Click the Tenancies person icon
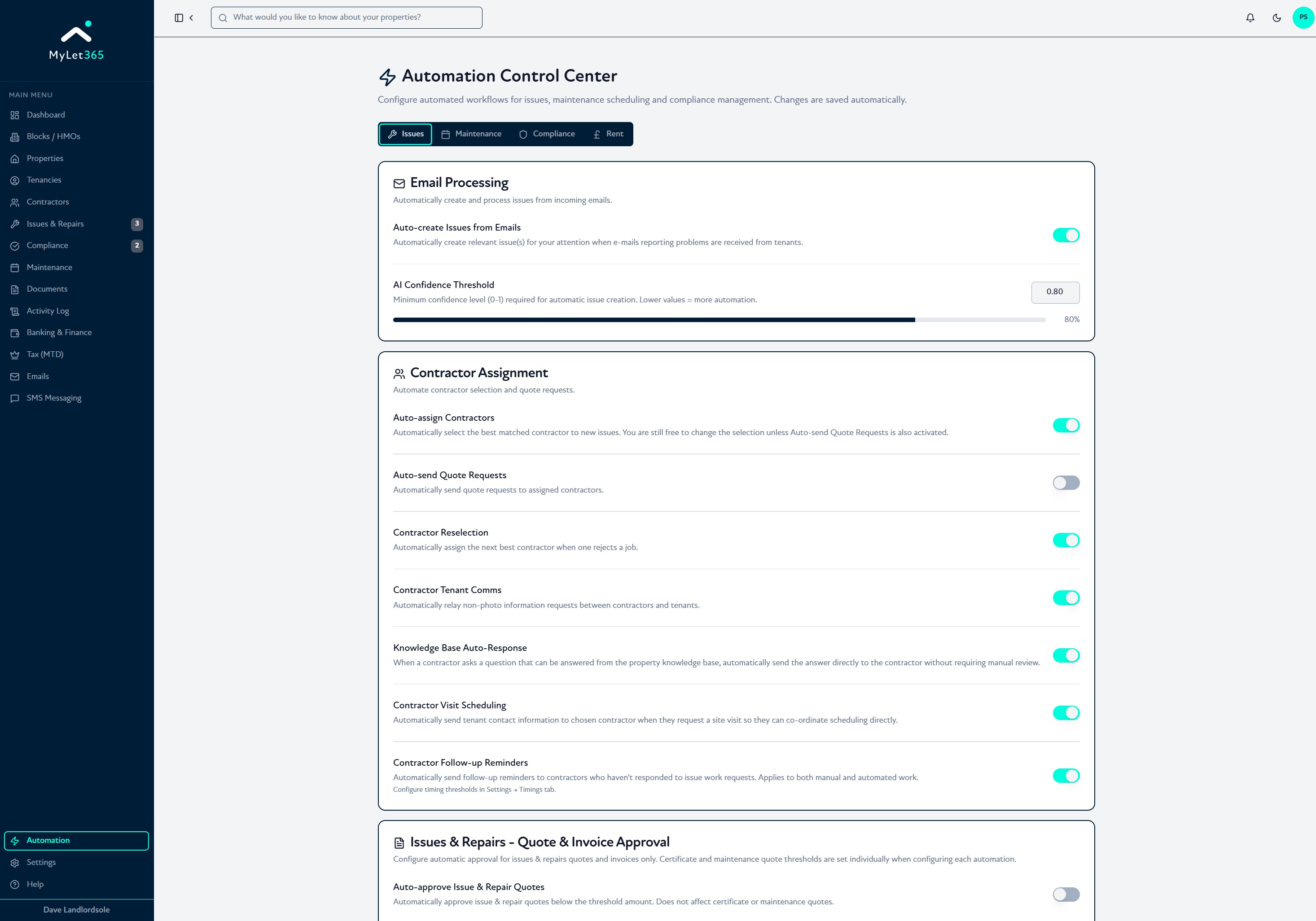Screen dimensions: 1316x921 click(x=15, y=180)
